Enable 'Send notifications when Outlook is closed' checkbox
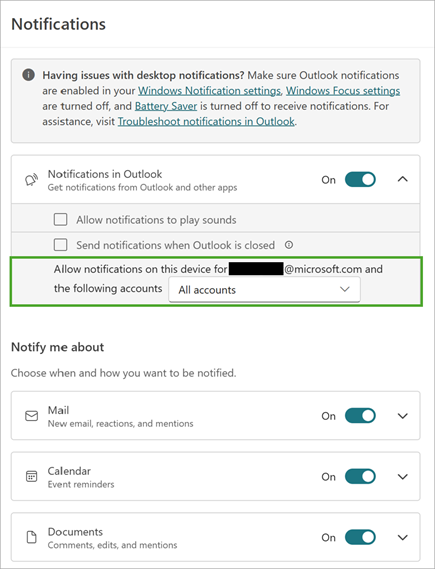 click(61, 245)
